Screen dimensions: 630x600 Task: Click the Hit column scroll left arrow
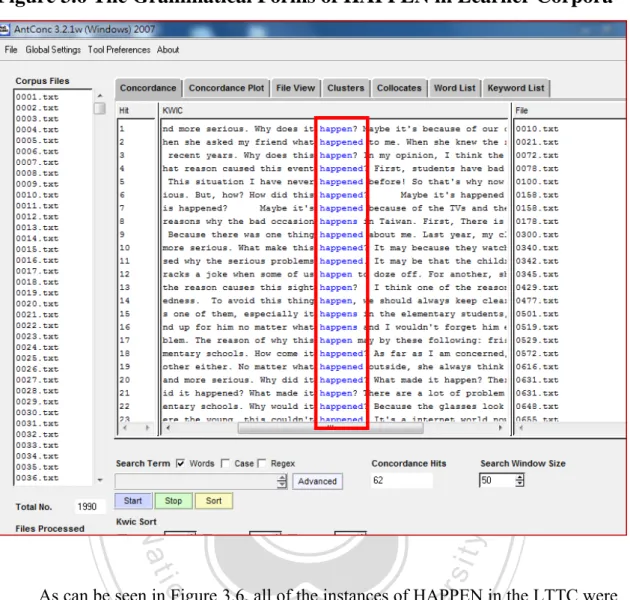(125, 428)
